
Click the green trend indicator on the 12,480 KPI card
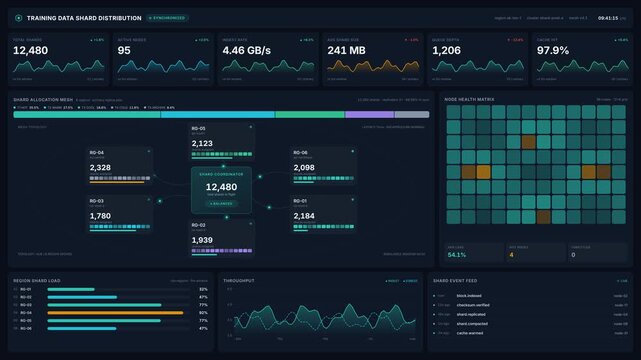(x=97, y=40)
